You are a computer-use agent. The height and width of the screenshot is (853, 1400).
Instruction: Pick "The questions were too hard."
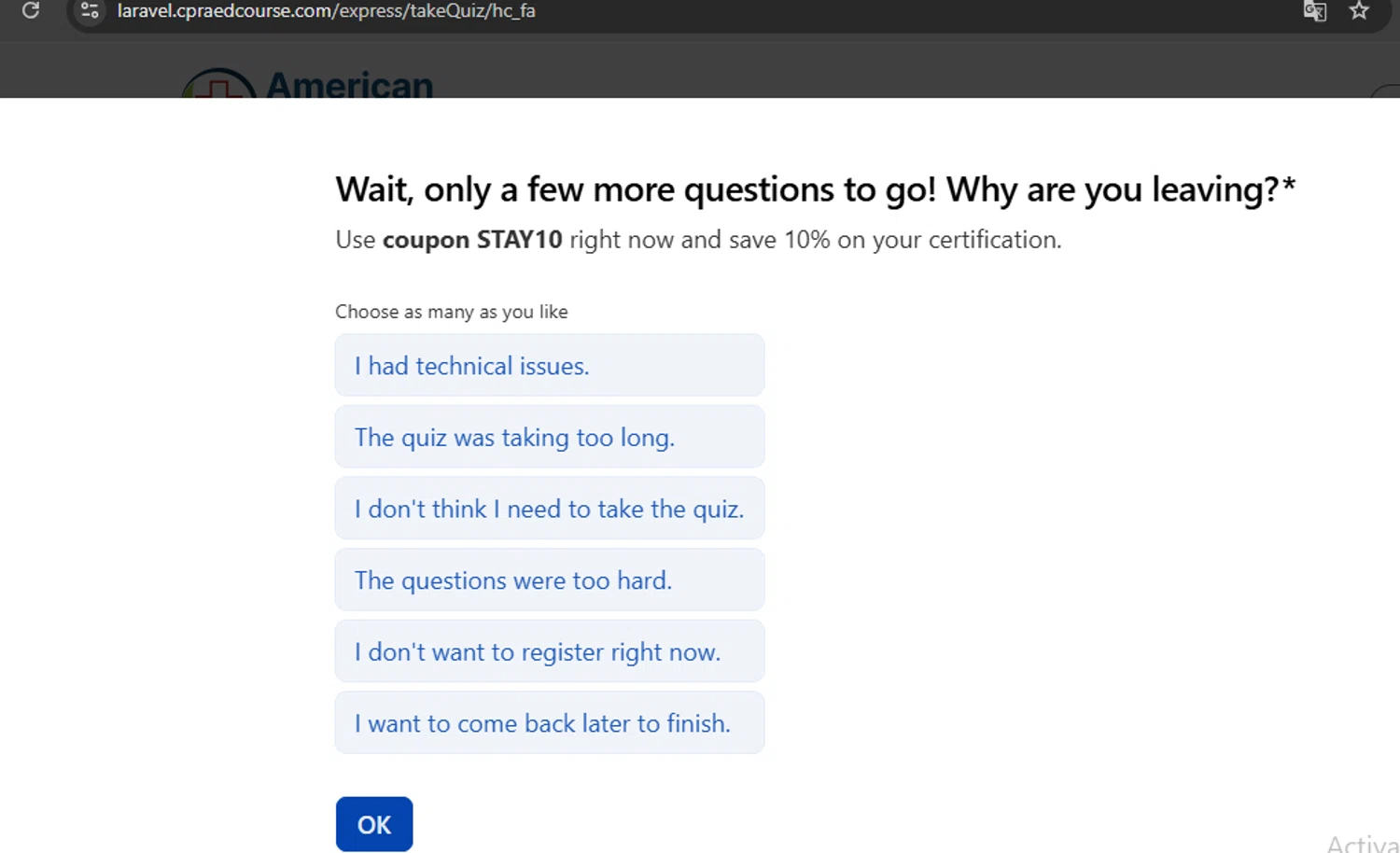click(549, 580)
